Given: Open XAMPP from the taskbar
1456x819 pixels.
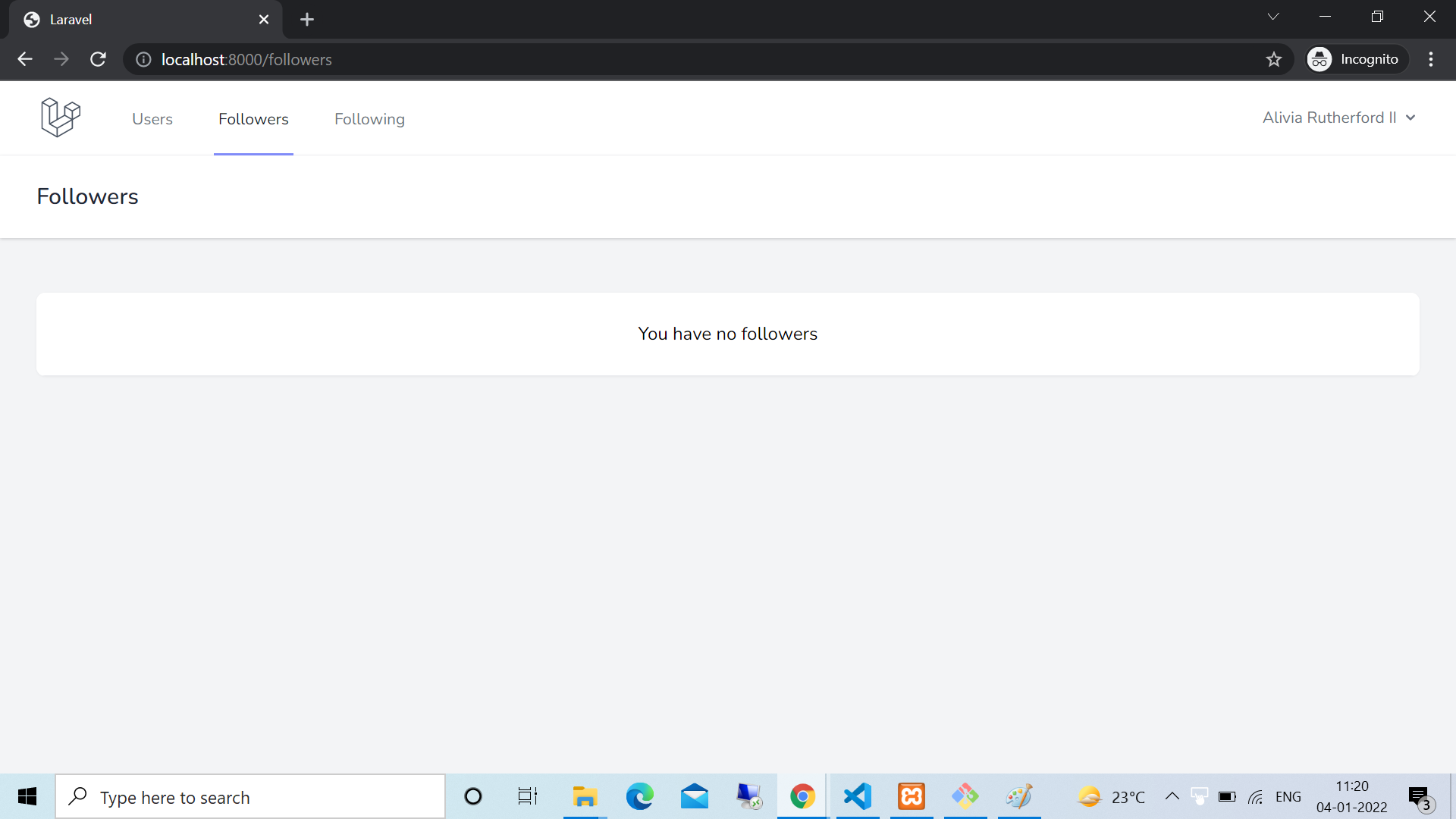Looking at the screenshot, I should [x=911, y=796].
